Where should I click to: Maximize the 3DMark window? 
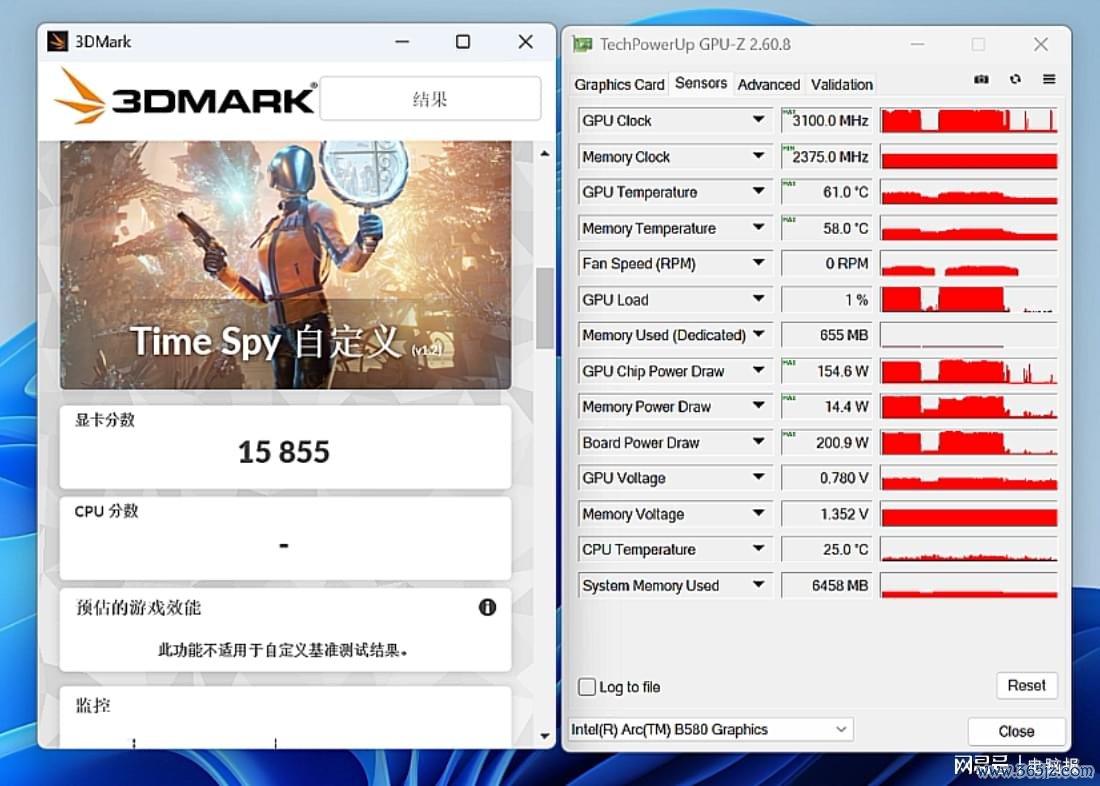(463, 42)
